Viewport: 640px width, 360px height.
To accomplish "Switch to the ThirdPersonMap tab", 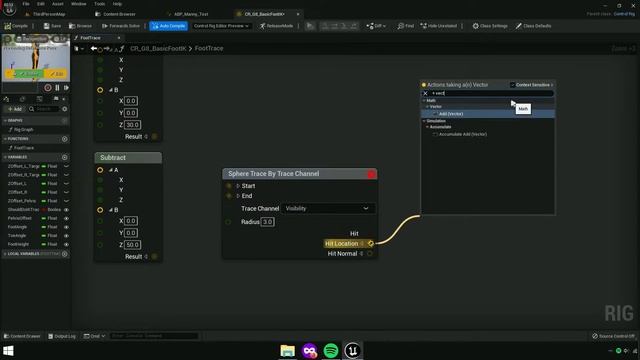I will 49,14.
